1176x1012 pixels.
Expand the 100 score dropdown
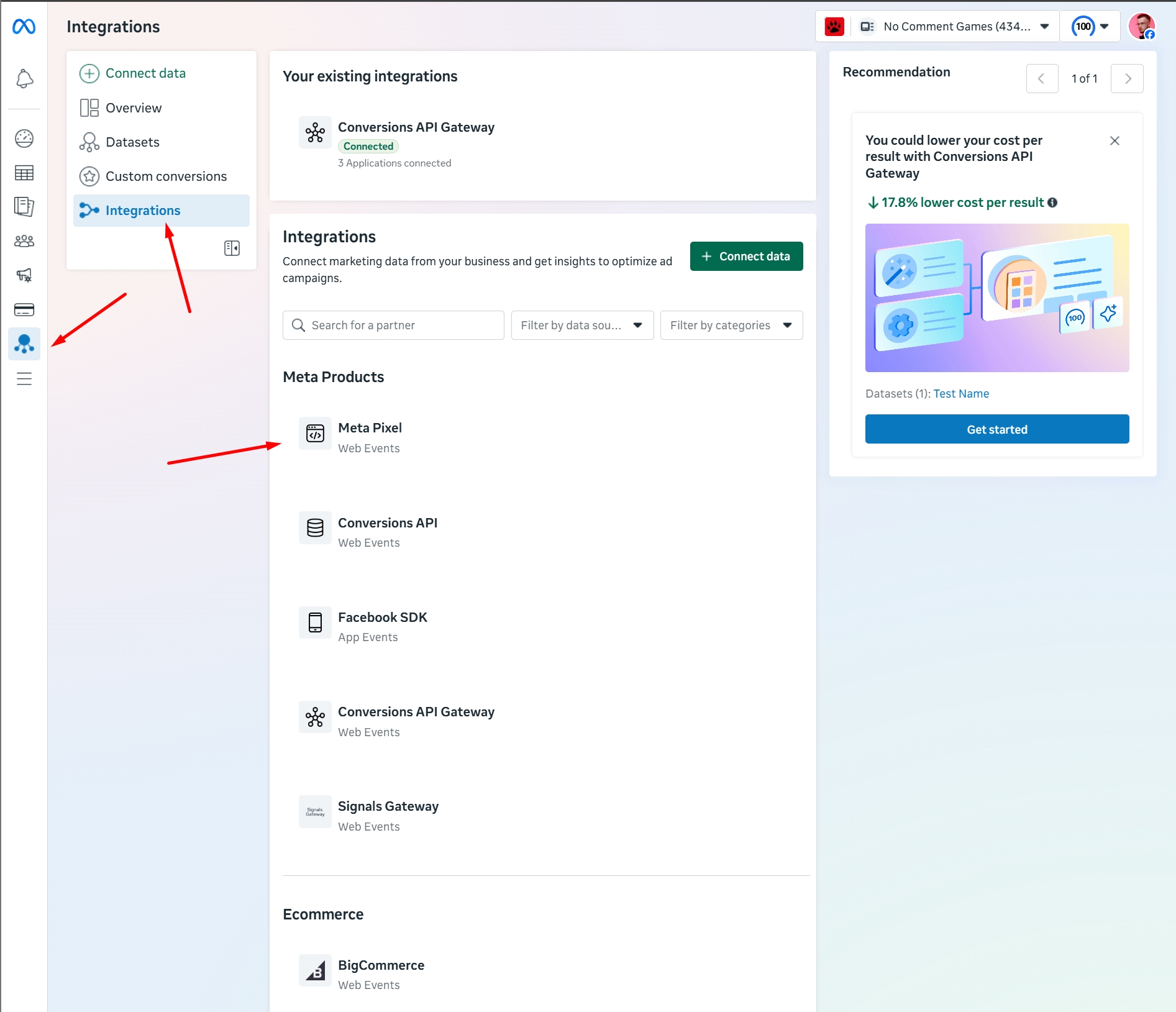click(1090, 26)
